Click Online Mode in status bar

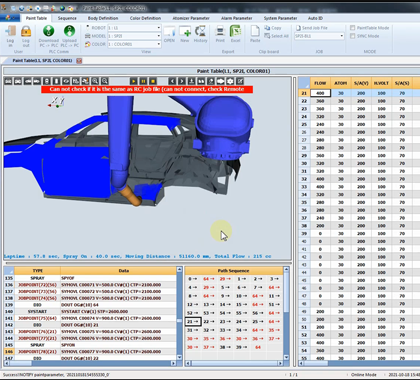coord(364,375)
